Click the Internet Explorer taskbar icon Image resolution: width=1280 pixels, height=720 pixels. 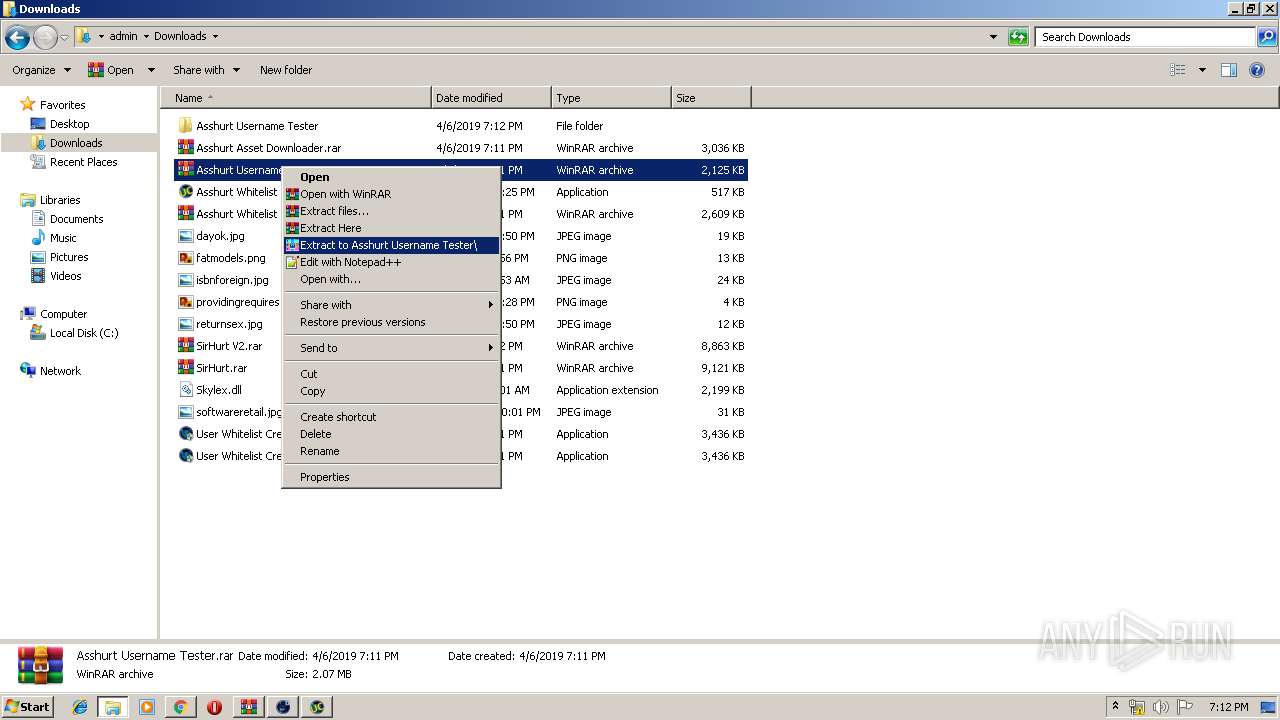(80, 707)
